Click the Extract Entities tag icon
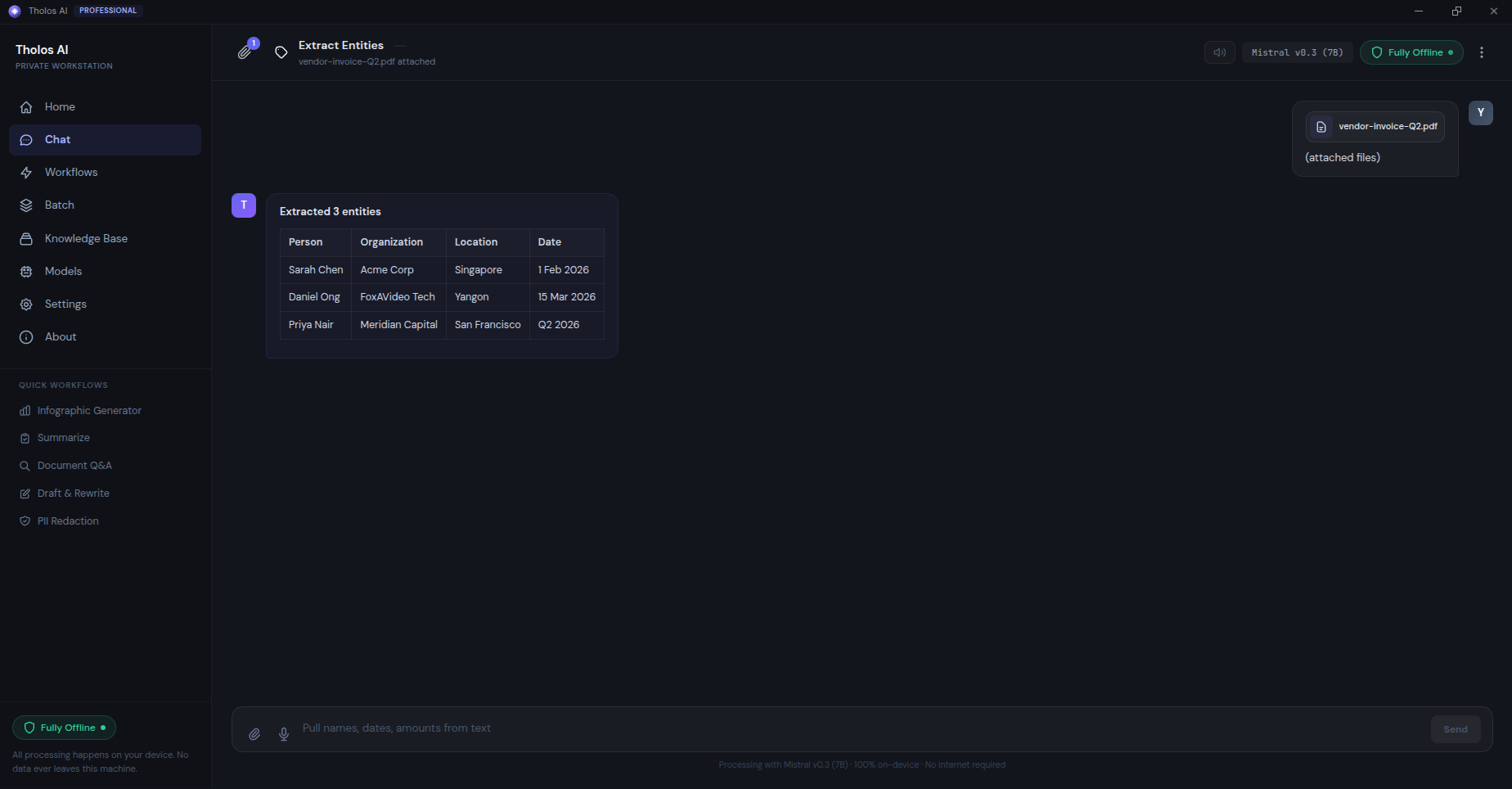 (x=281, y=52)
